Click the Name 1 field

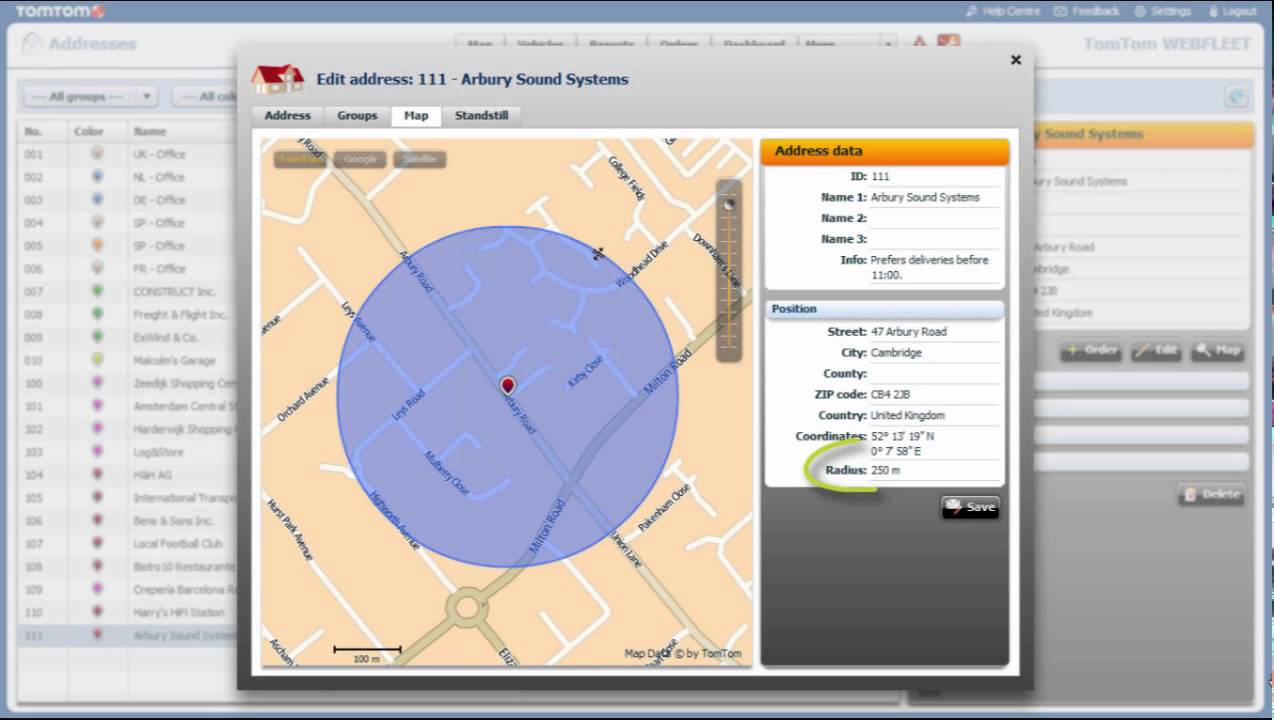coord(935,197)
